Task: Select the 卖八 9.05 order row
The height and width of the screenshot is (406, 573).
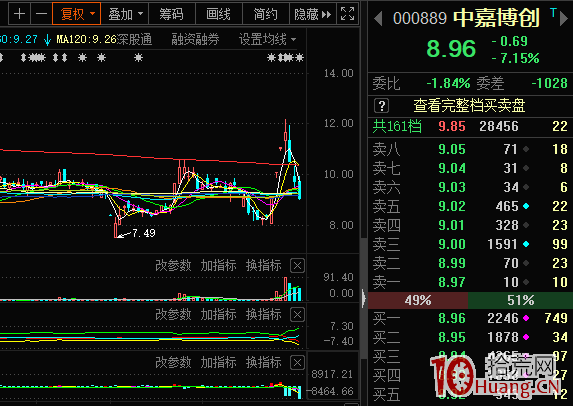Action: [470, 149]
